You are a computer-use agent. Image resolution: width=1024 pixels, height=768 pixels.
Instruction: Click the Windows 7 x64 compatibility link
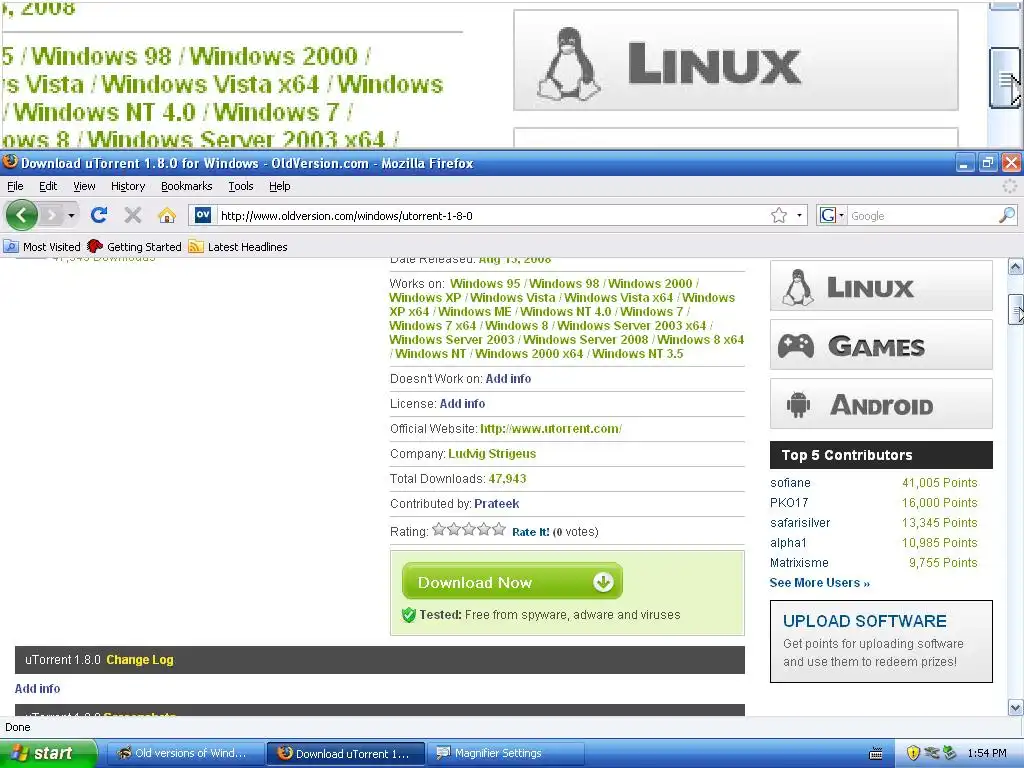432,325
